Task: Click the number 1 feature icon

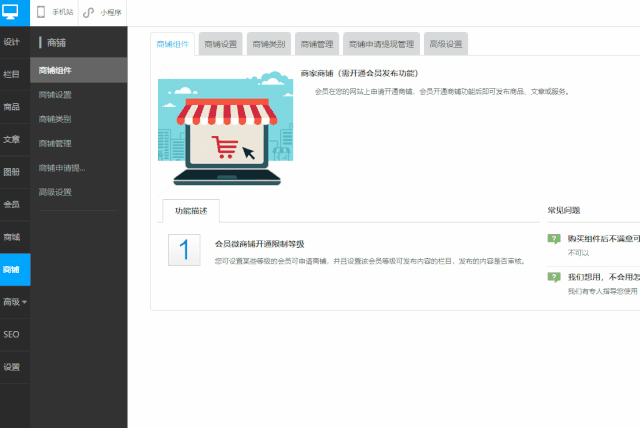Action: click(x=184, y=250)
